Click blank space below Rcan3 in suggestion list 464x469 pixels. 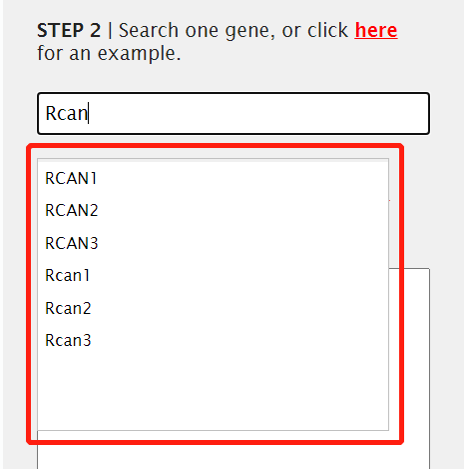pyautogui.click(x=213, y=393)
